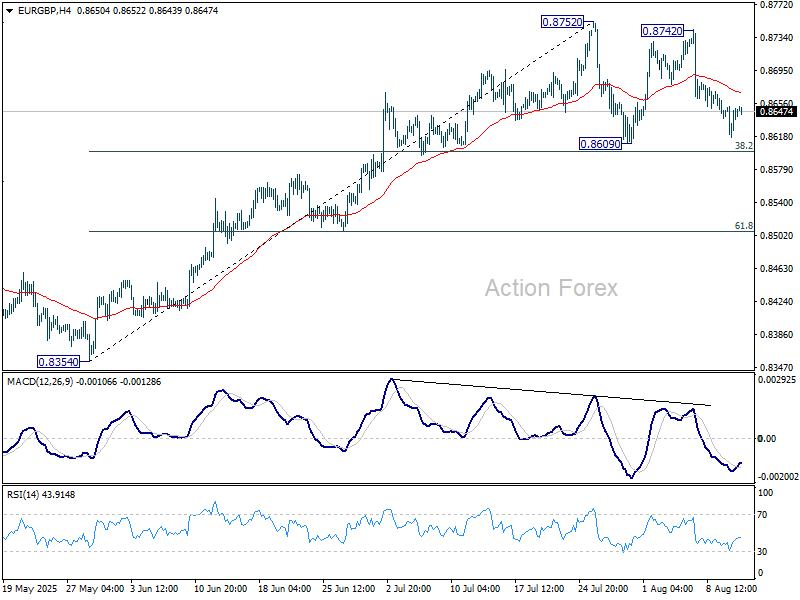800x600 pixels.
Task: Click the 17 Jul 12:00 time label
Action: (x=539, y=588)
